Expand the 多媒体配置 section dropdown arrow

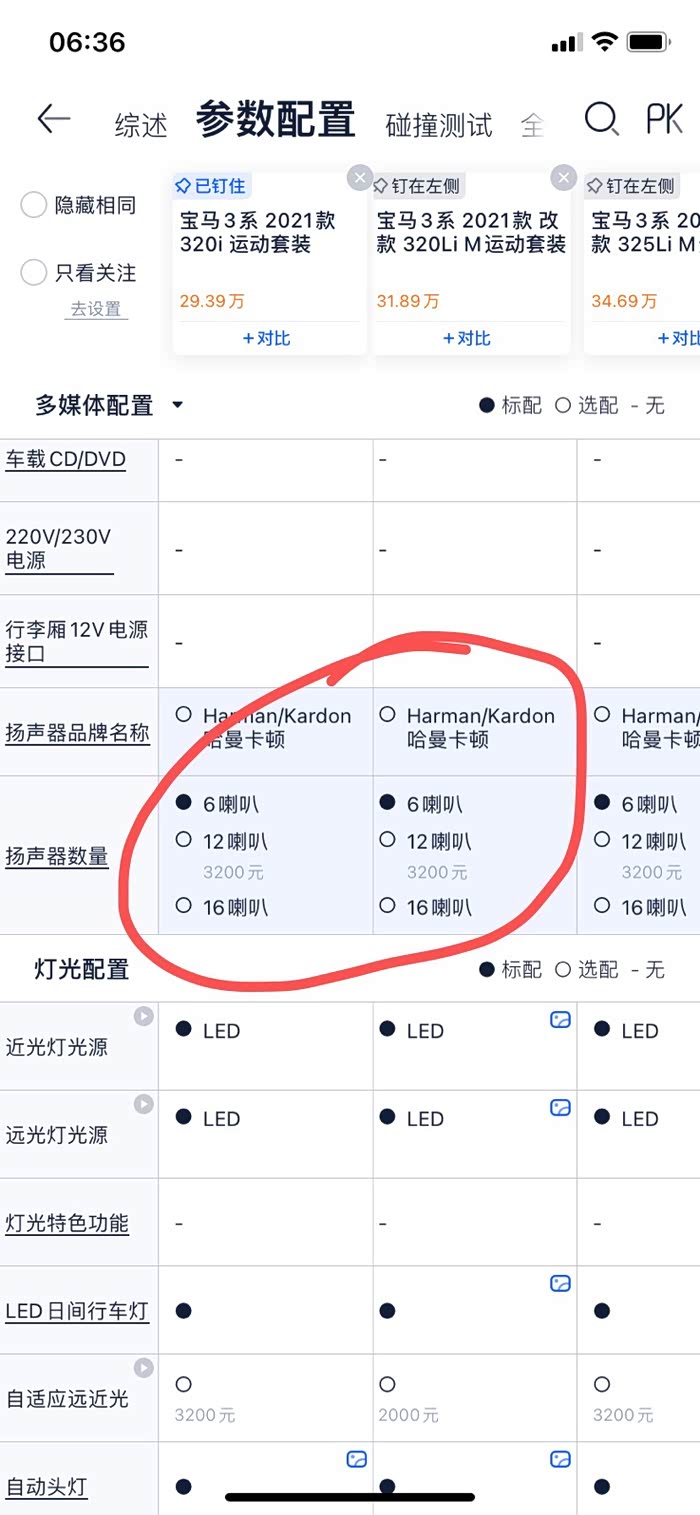point(178,405)
